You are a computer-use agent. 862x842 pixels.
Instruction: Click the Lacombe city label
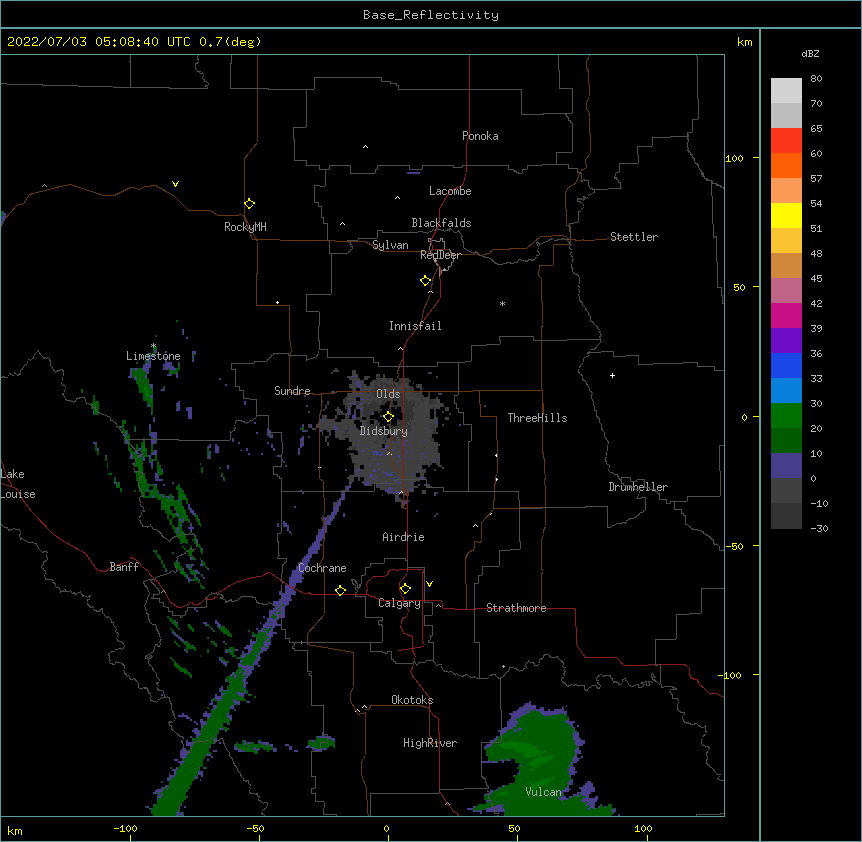click(x=450, y=191)
